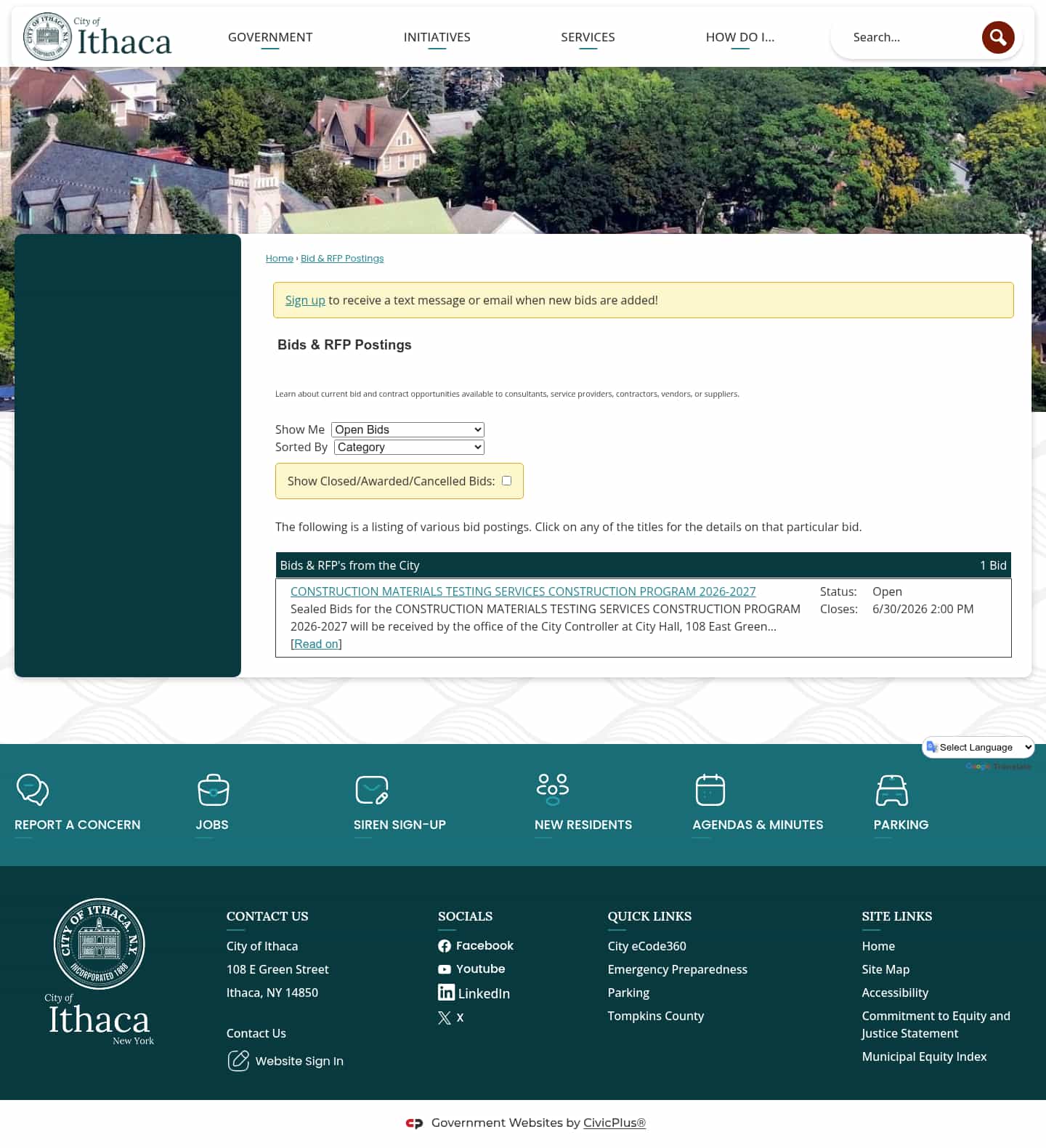Click the CivicPlus logo icon
Viewport: 1046px width, 1148px height.
414,1123
